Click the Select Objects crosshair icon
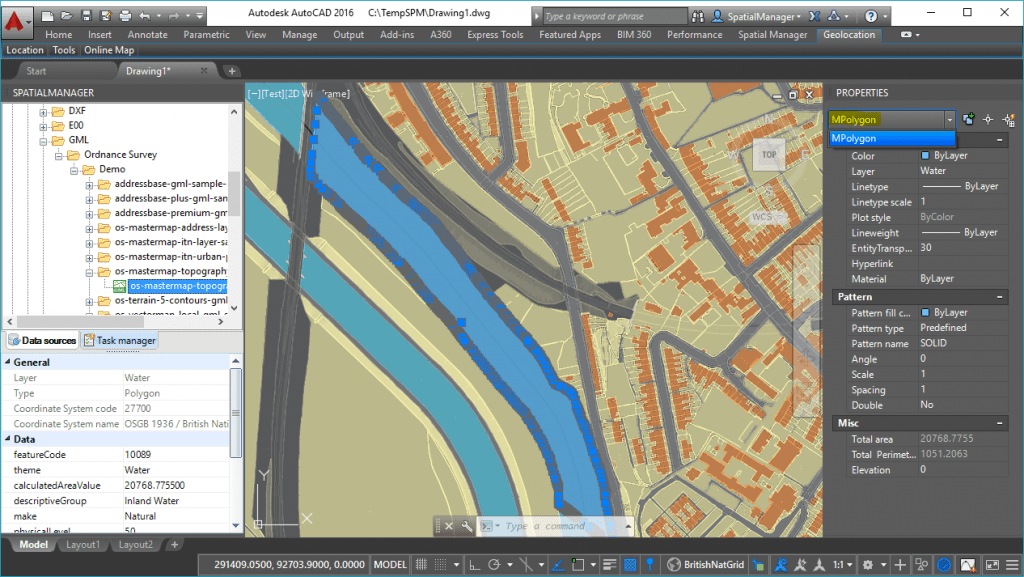This screenshot has height=577, width=1024. pos(988,119)
